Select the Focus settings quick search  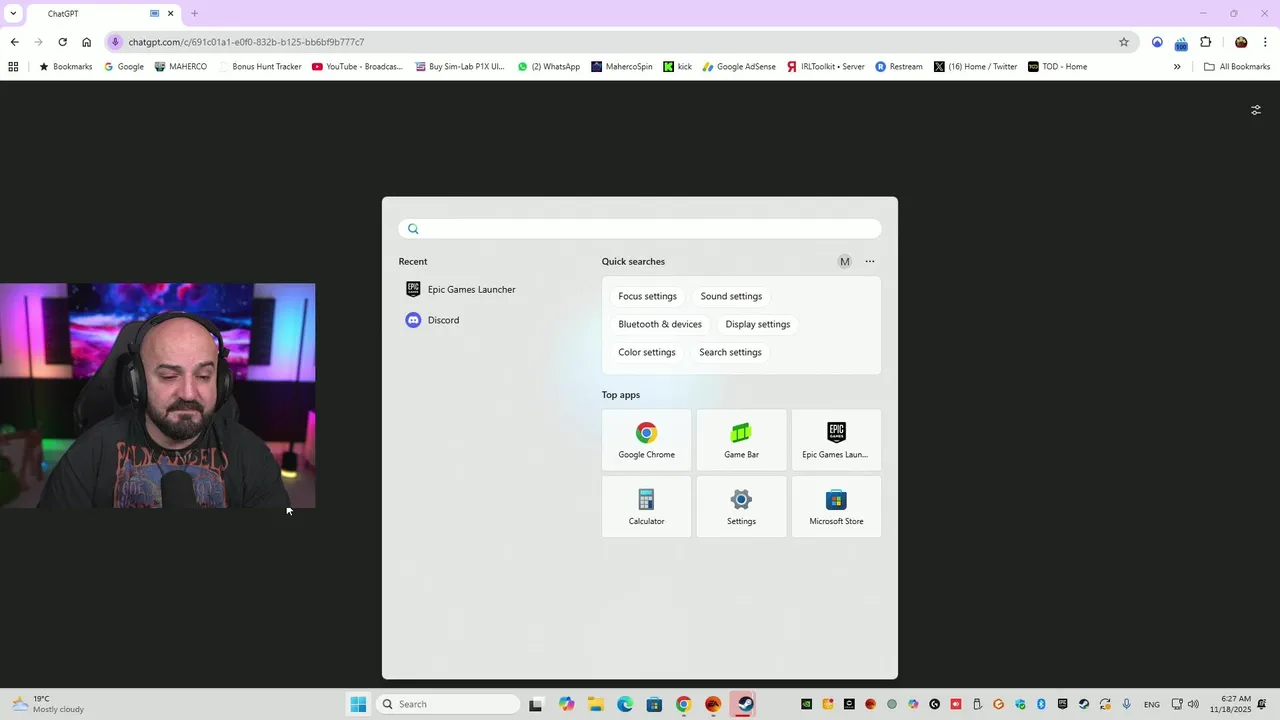pyautogui.click(x=647, y=296)
